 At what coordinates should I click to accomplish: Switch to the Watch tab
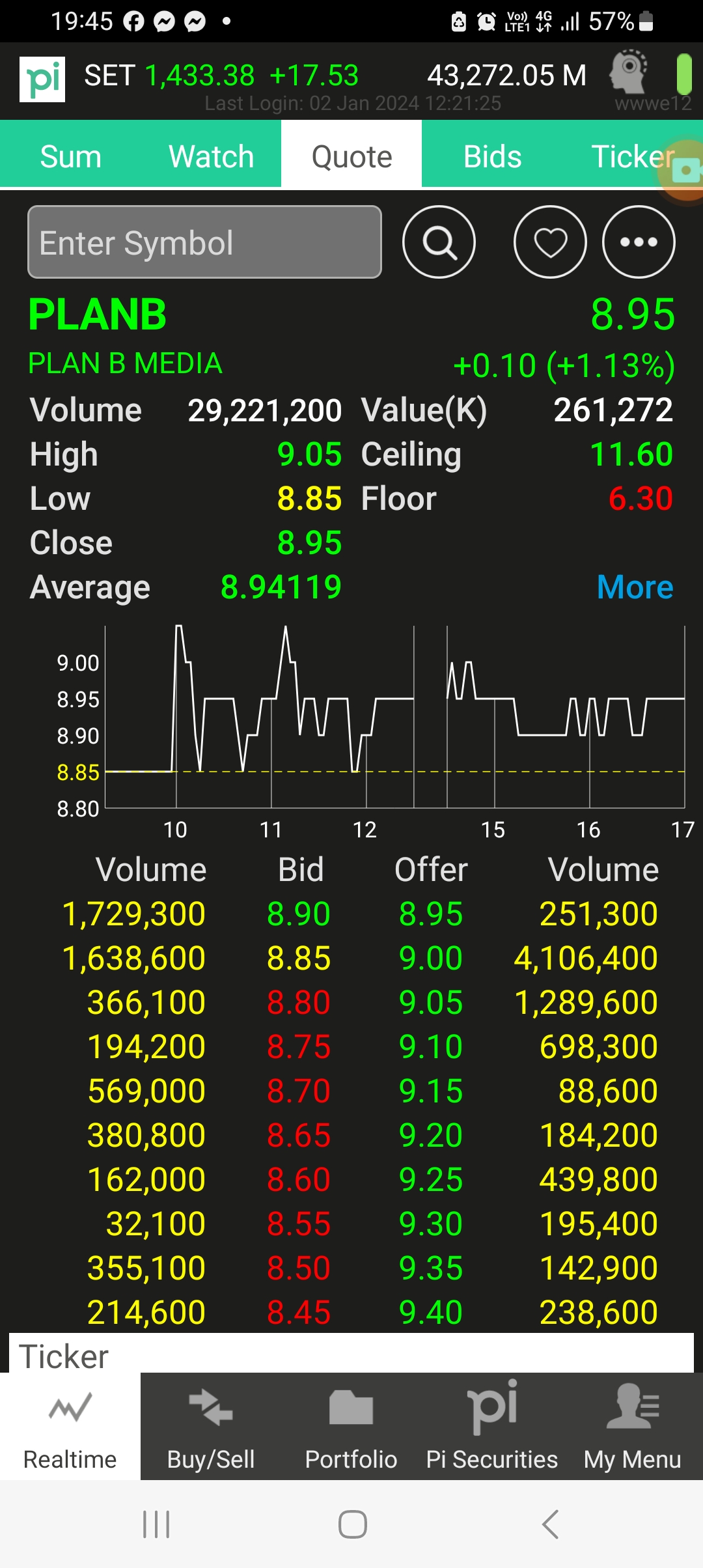211,157
